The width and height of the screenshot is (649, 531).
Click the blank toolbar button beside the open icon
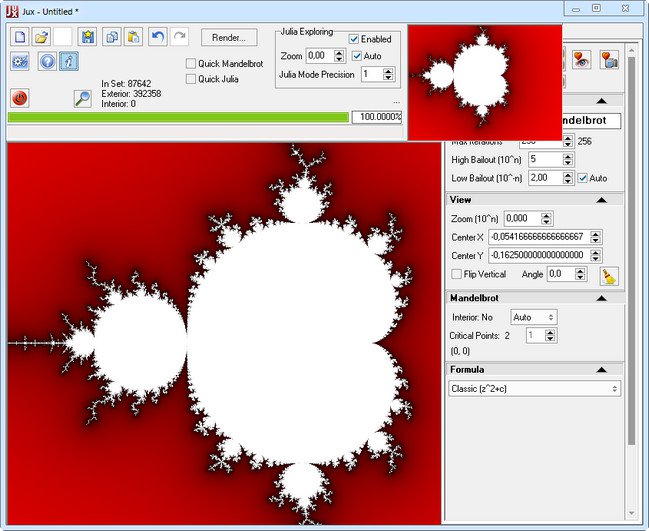coord(63,37)
